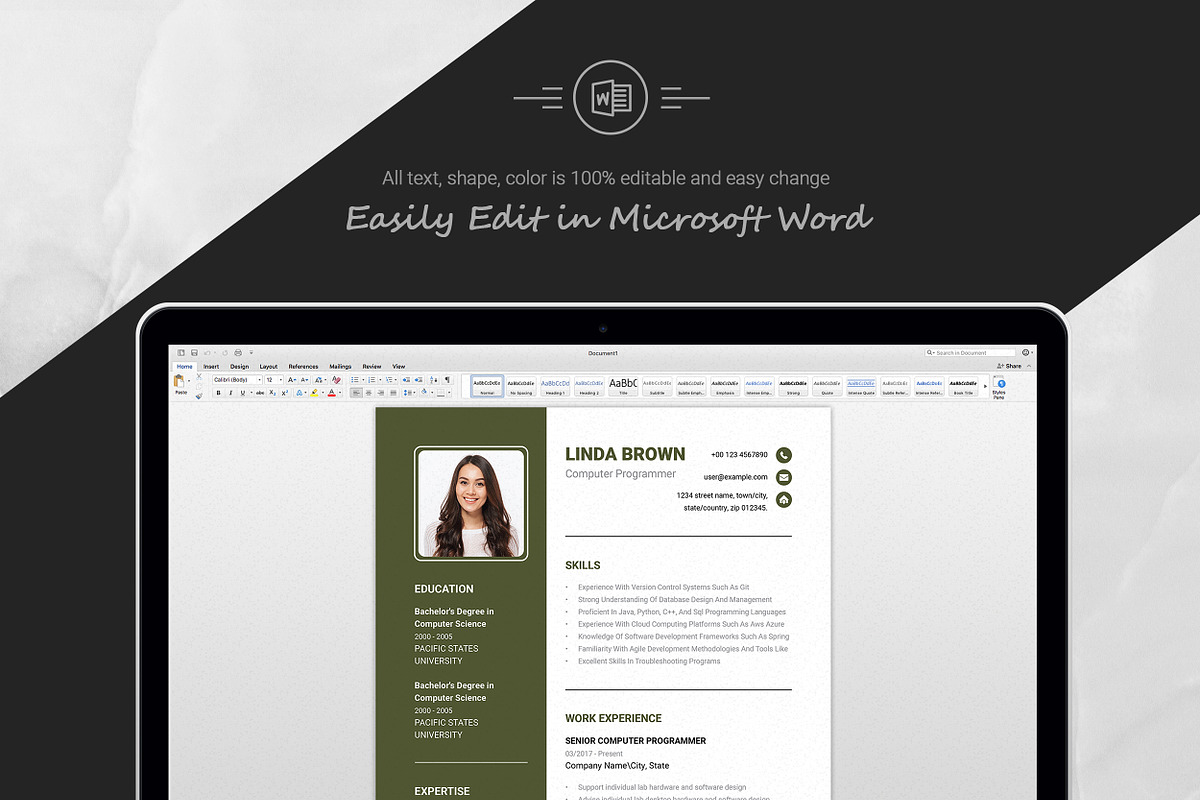Open the Paste options arrow

[189, 381]
